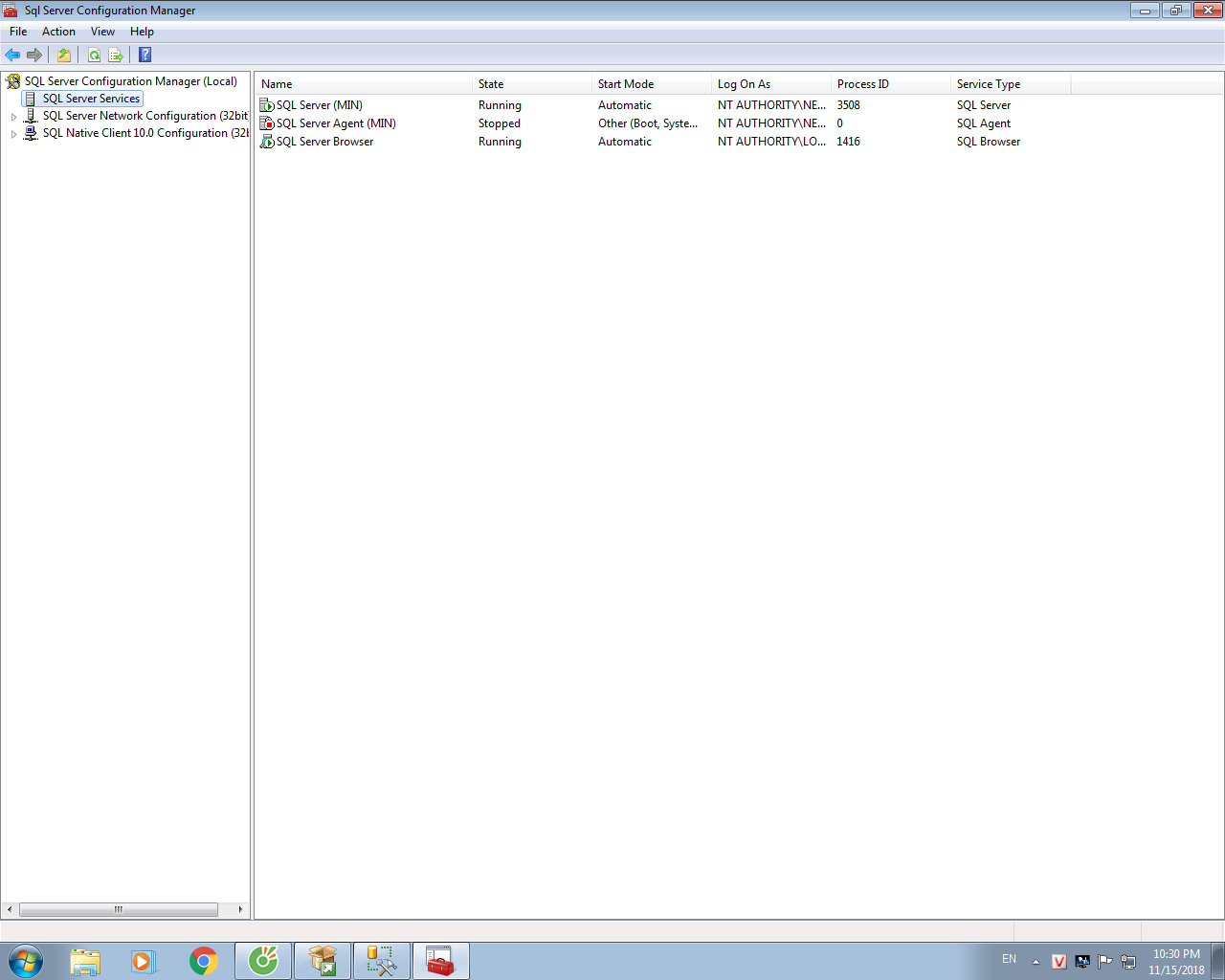Sort by the Log On As column header

771,84
